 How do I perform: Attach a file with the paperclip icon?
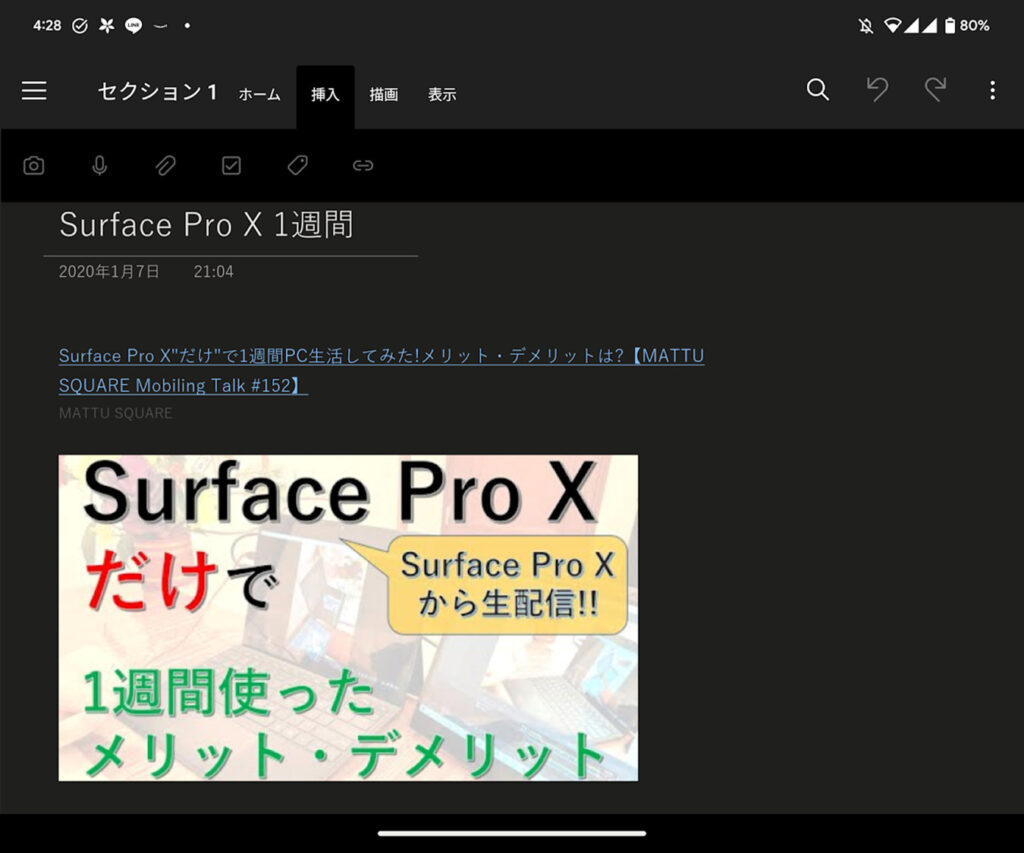165,166
